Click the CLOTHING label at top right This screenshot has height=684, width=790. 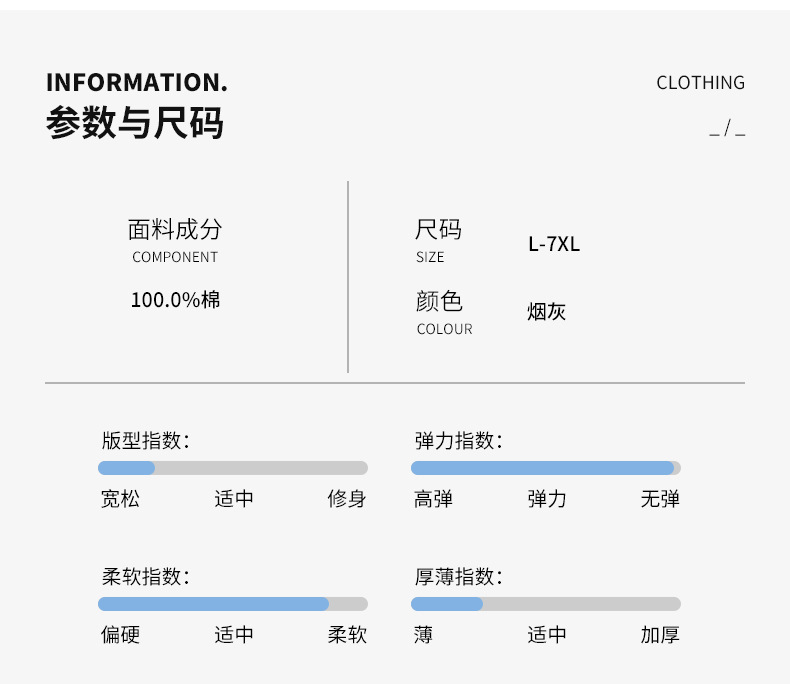[x=700, y=83]
